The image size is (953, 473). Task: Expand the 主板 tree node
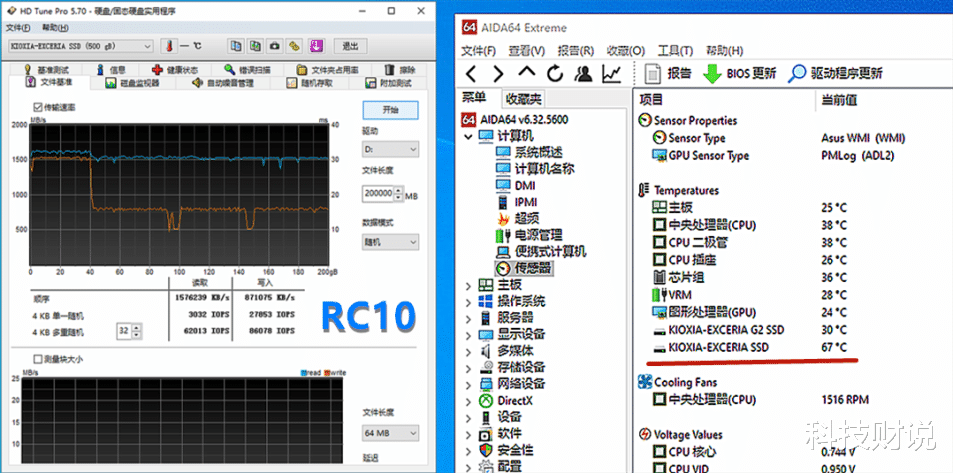(x=468, y=285)
